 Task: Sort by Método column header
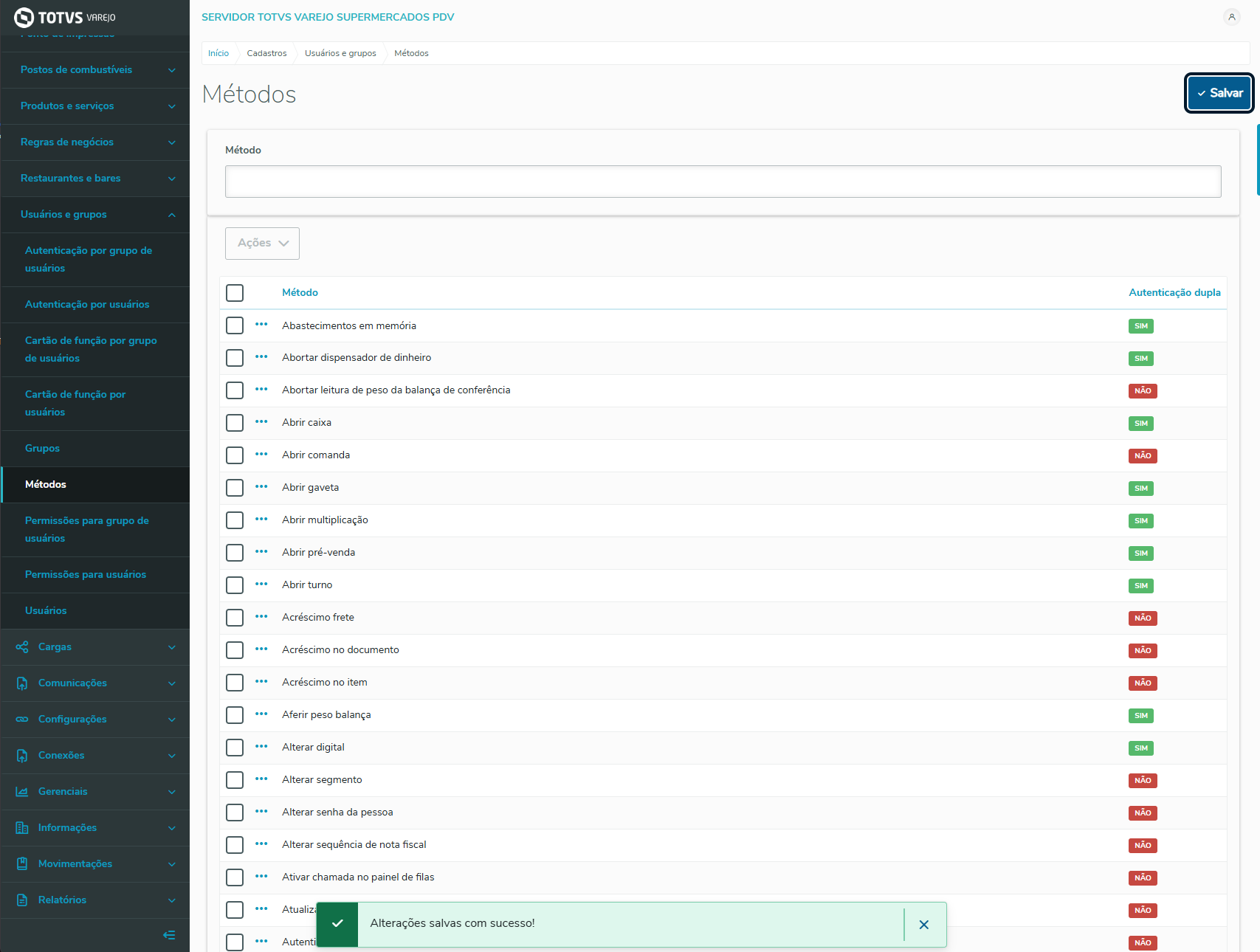click(300, 293)
